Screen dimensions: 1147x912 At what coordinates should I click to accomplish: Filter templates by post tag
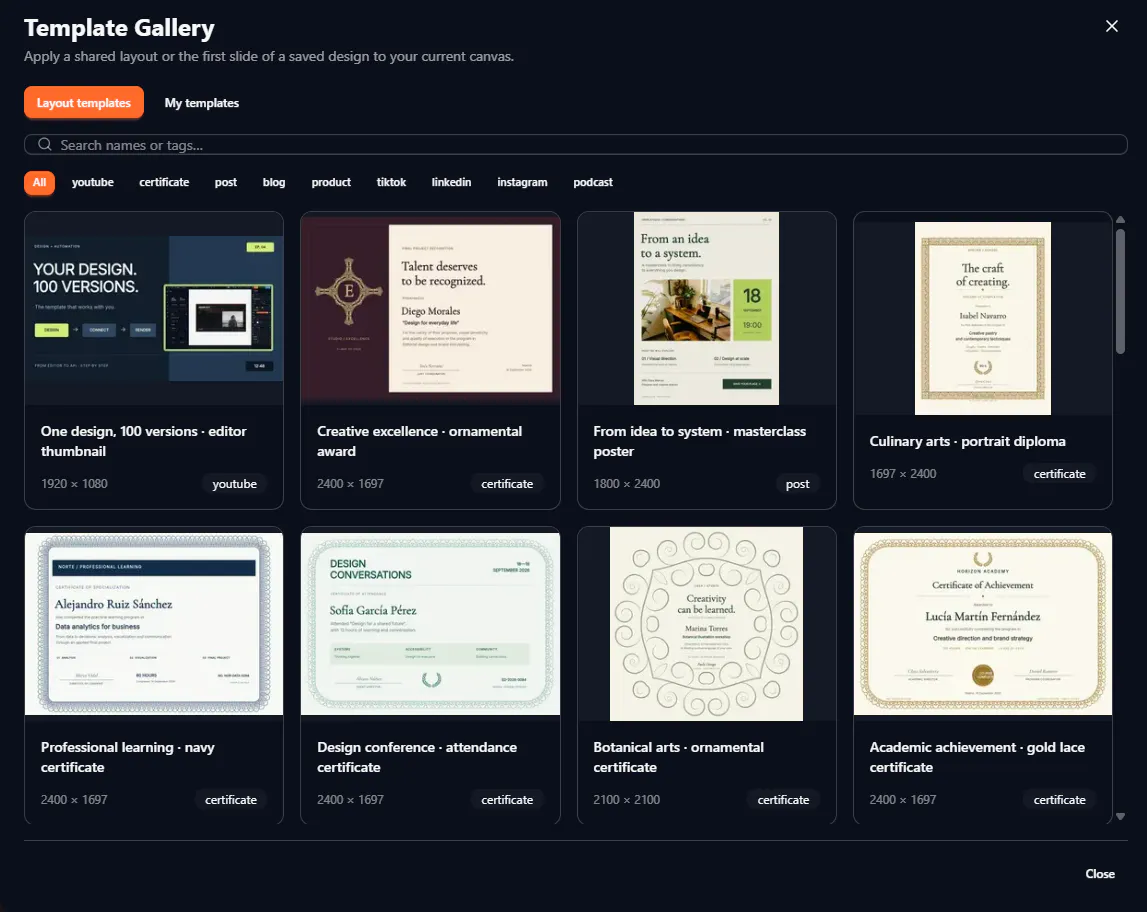point(226,182)
